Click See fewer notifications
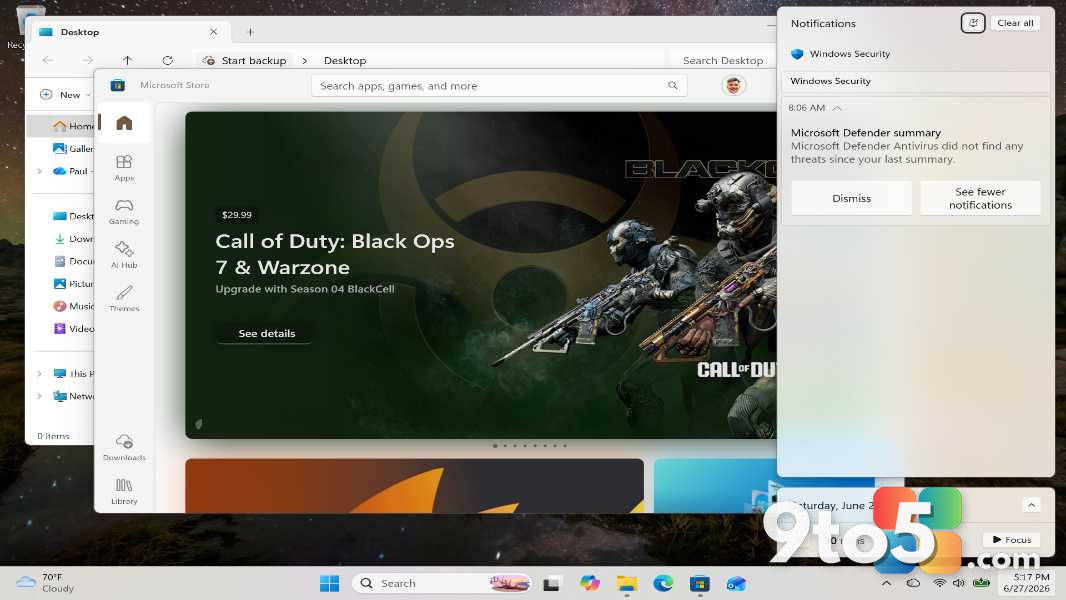This screenshot has width=1066, height=600. [x=980, y=198]
